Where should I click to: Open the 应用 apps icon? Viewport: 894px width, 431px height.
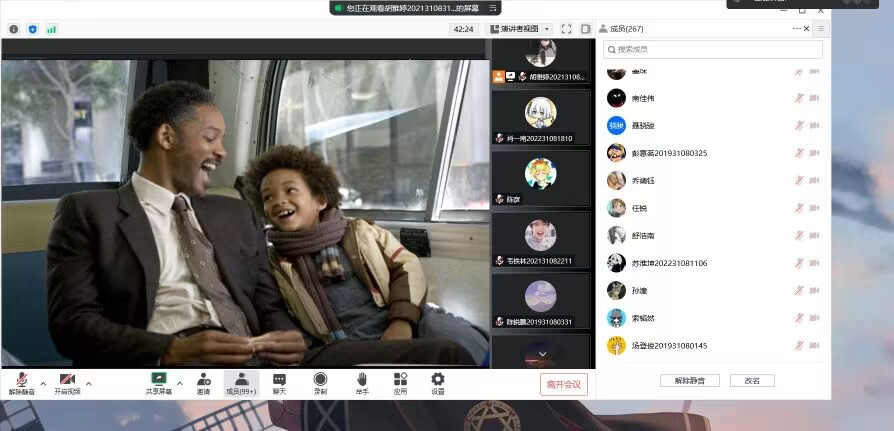[x=400, y=383]
